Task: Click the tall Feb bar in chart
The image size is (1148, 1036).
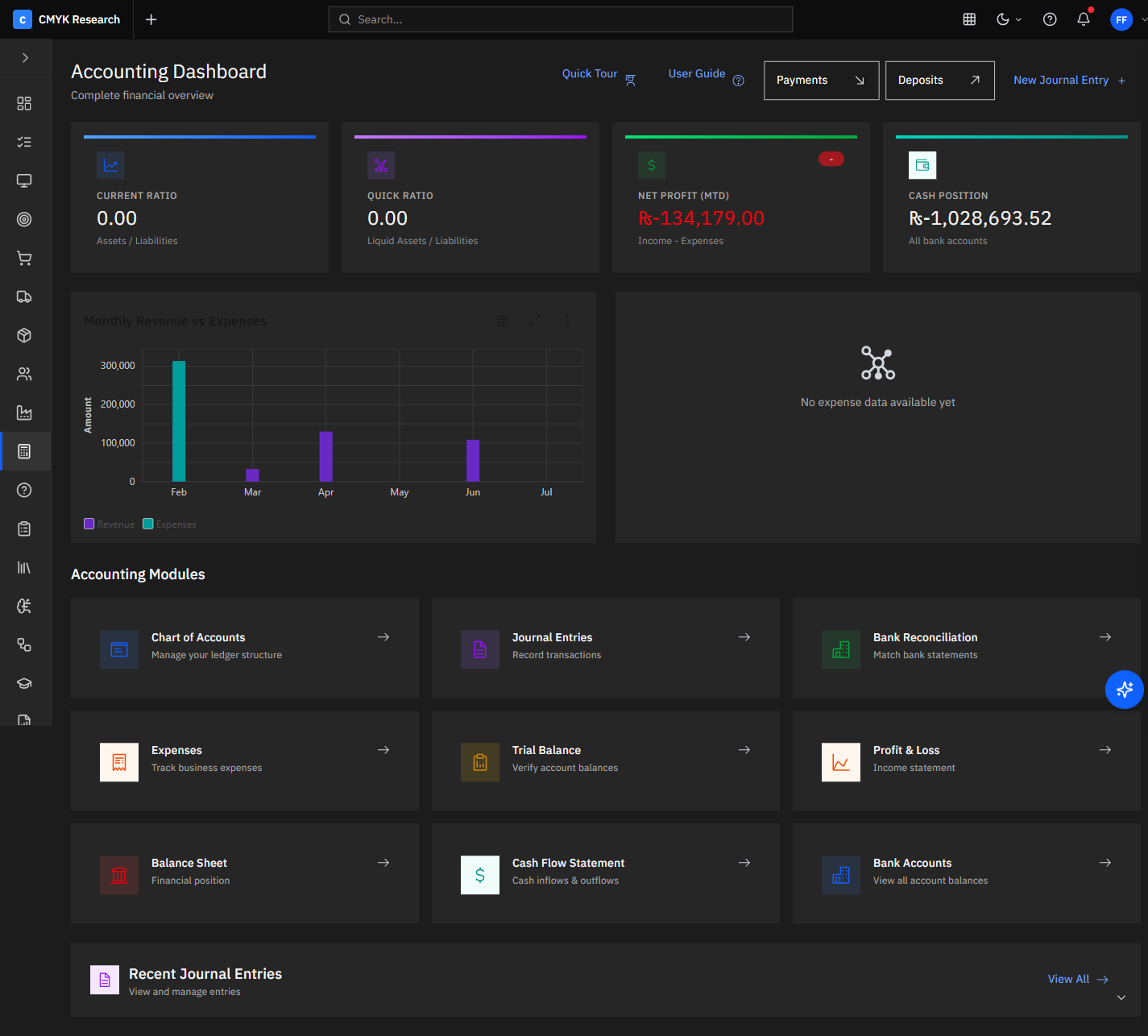Action: 179,421
